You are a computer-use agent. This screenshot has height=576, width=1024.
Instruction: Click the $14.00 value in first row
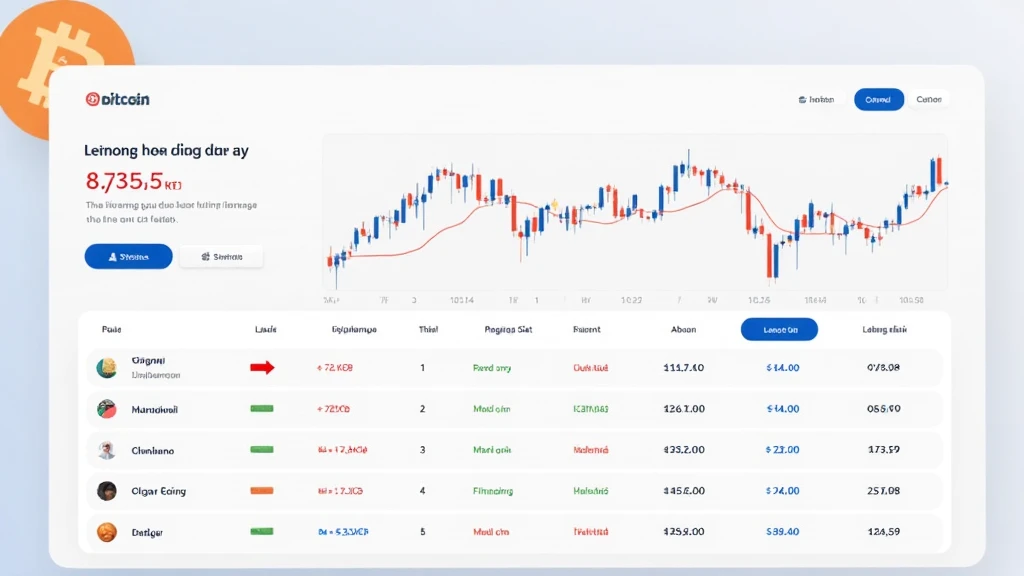[782, 368]
